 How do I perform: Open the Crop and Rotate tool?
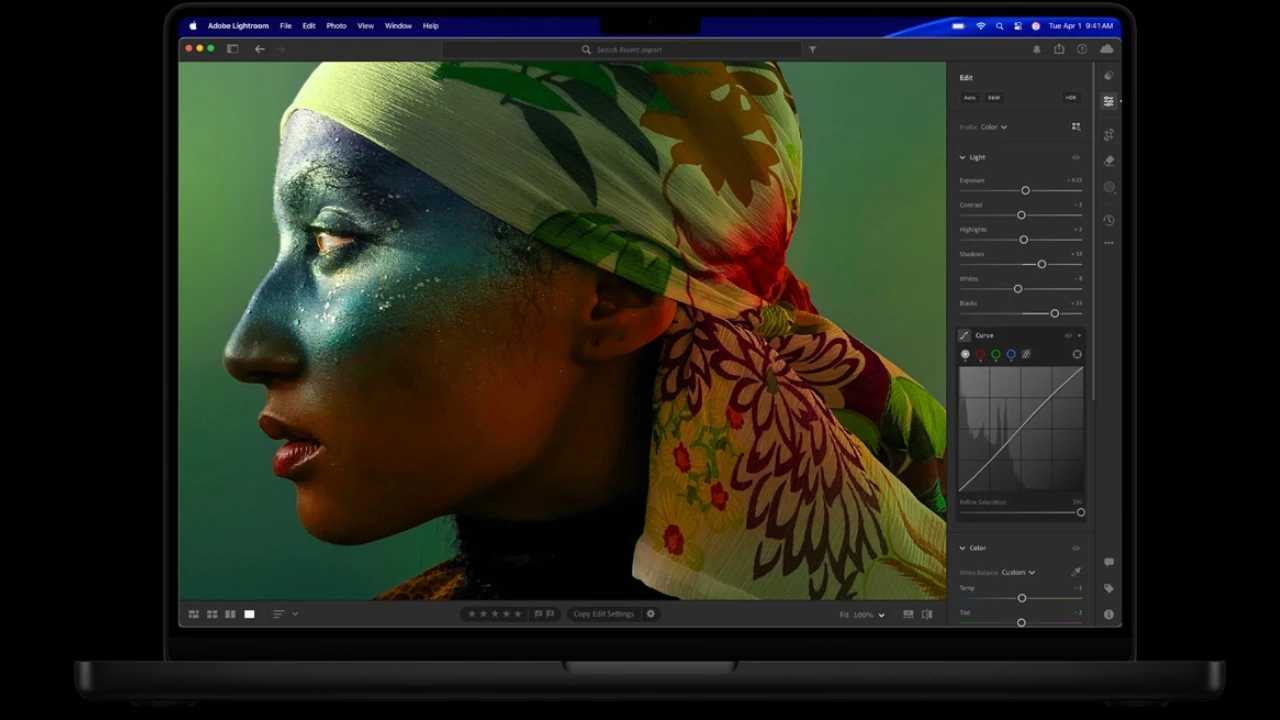[x=1108, y=135]
